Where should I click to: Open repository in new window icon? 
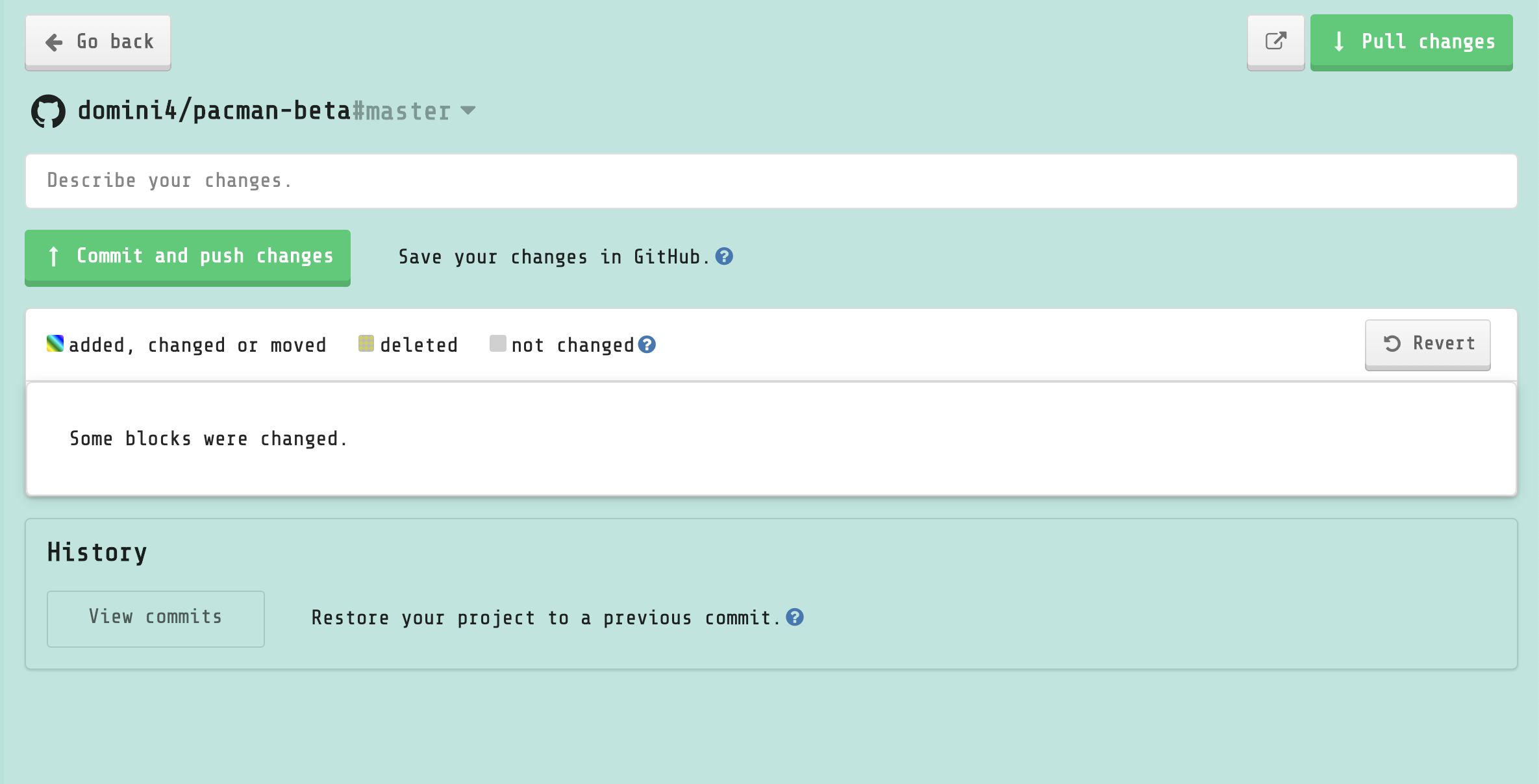pyautogui.click(x=1275, y=42)
